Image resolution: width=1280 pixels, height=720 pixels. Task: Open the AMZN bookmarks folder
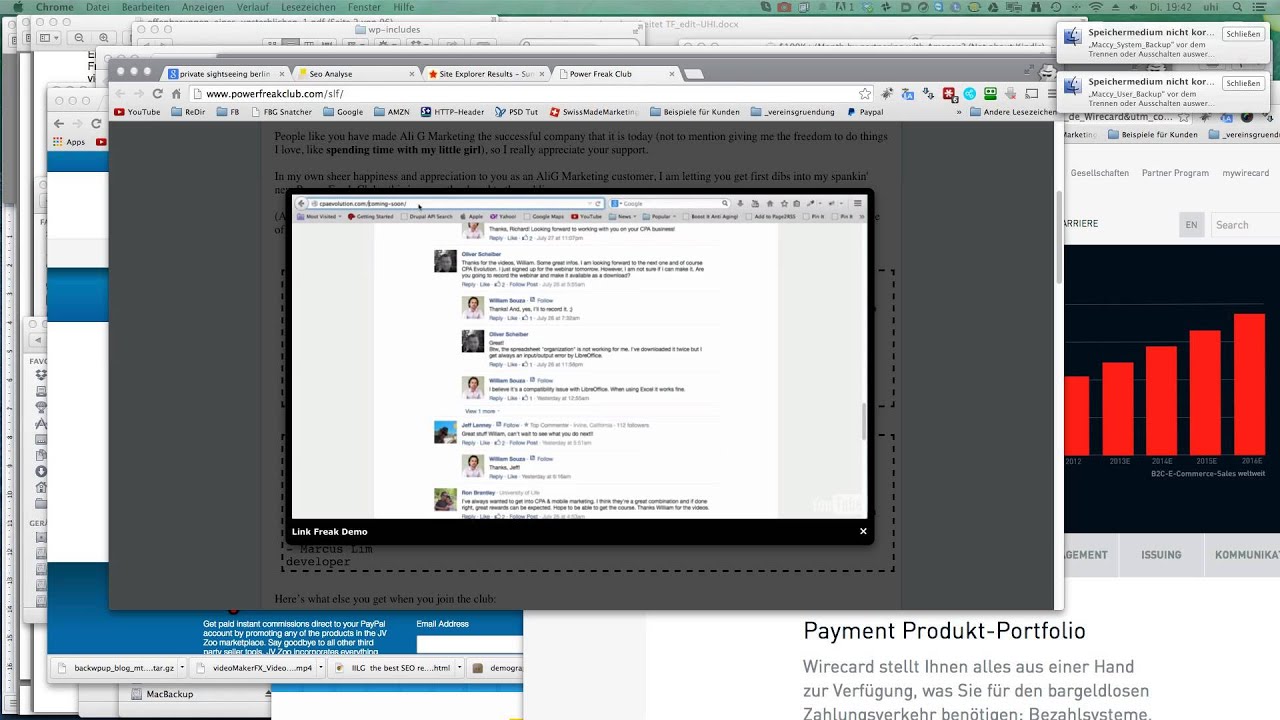tap(391, 112)
